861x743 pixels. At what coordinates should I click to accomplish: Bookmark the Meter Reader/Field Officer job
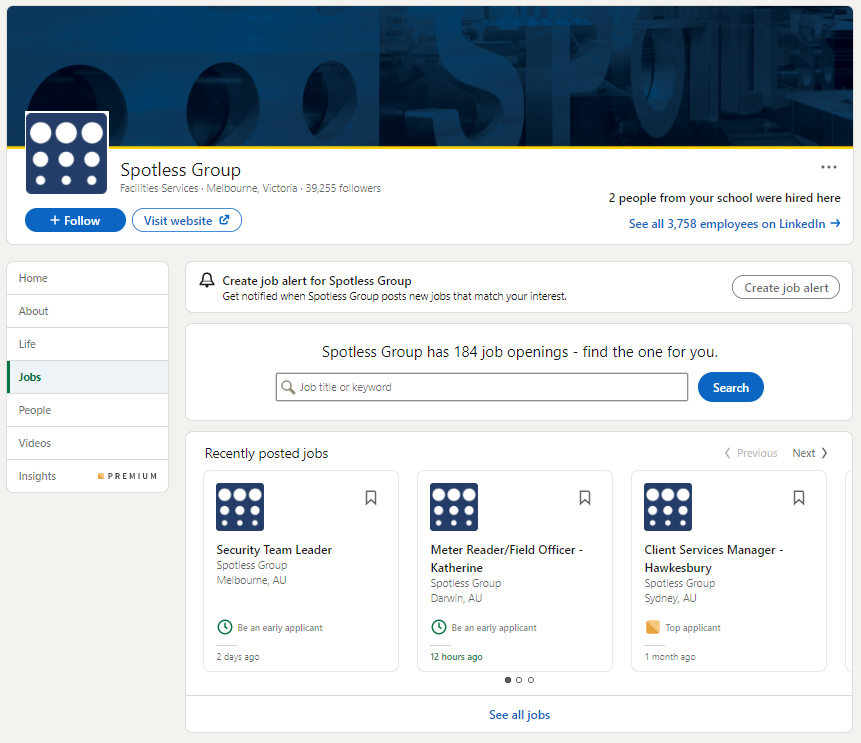pyautogui.click(x=585, y=497)
